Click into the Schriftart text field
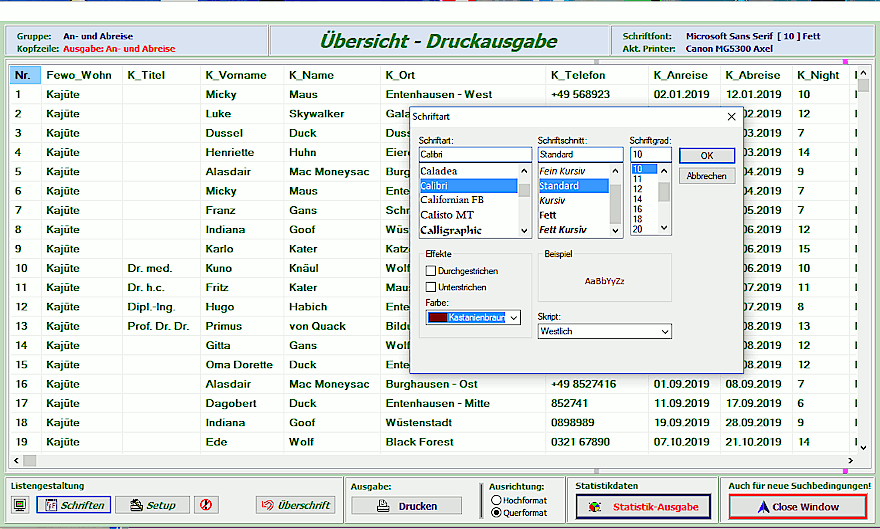880x529 pixels. [x=475, y=155]
